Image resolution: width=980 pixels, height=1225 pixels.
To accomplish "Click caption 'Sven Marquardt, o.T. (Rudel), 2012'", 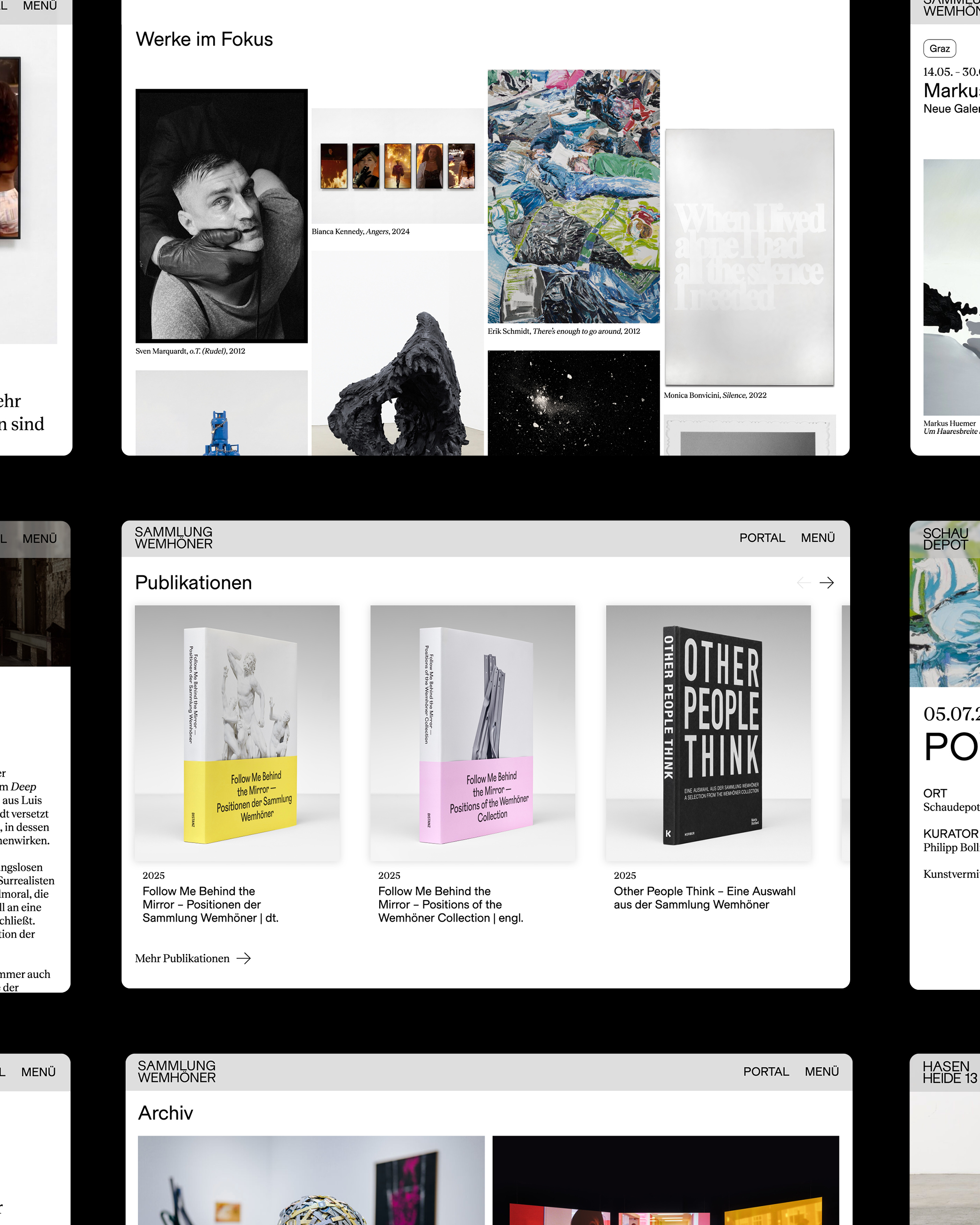I will [191, 351].
